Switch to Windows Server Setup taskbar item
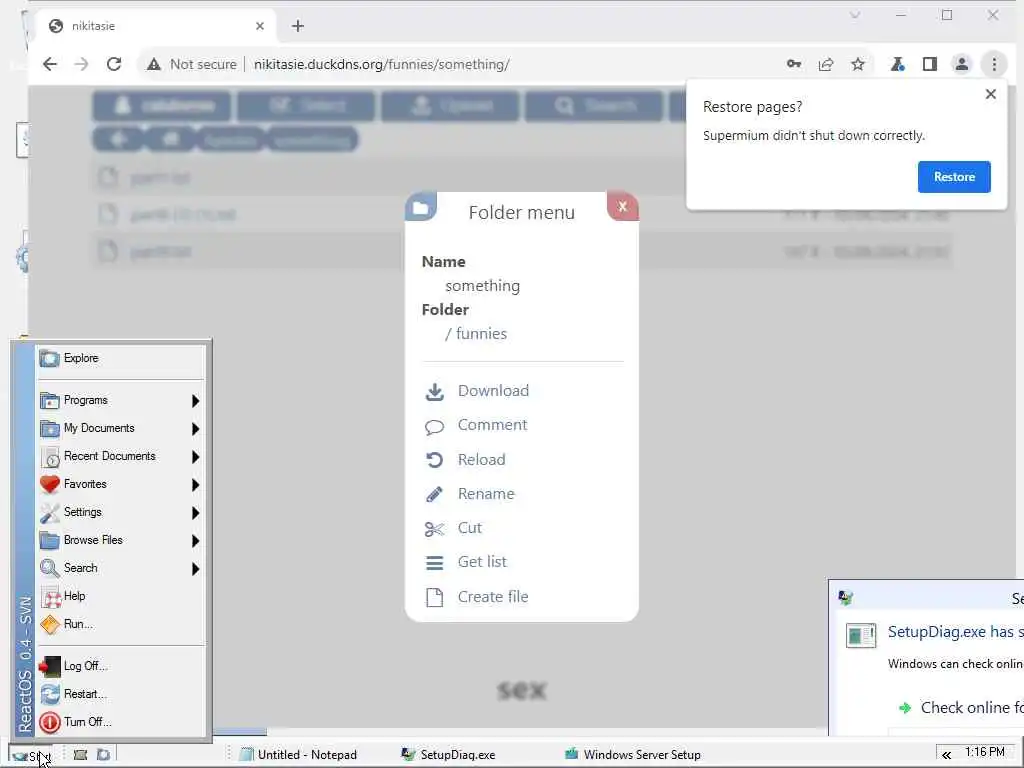Image resolution: width=1024 pixels, height=768 pixels. pyautogui.click(x=633, y=755)
